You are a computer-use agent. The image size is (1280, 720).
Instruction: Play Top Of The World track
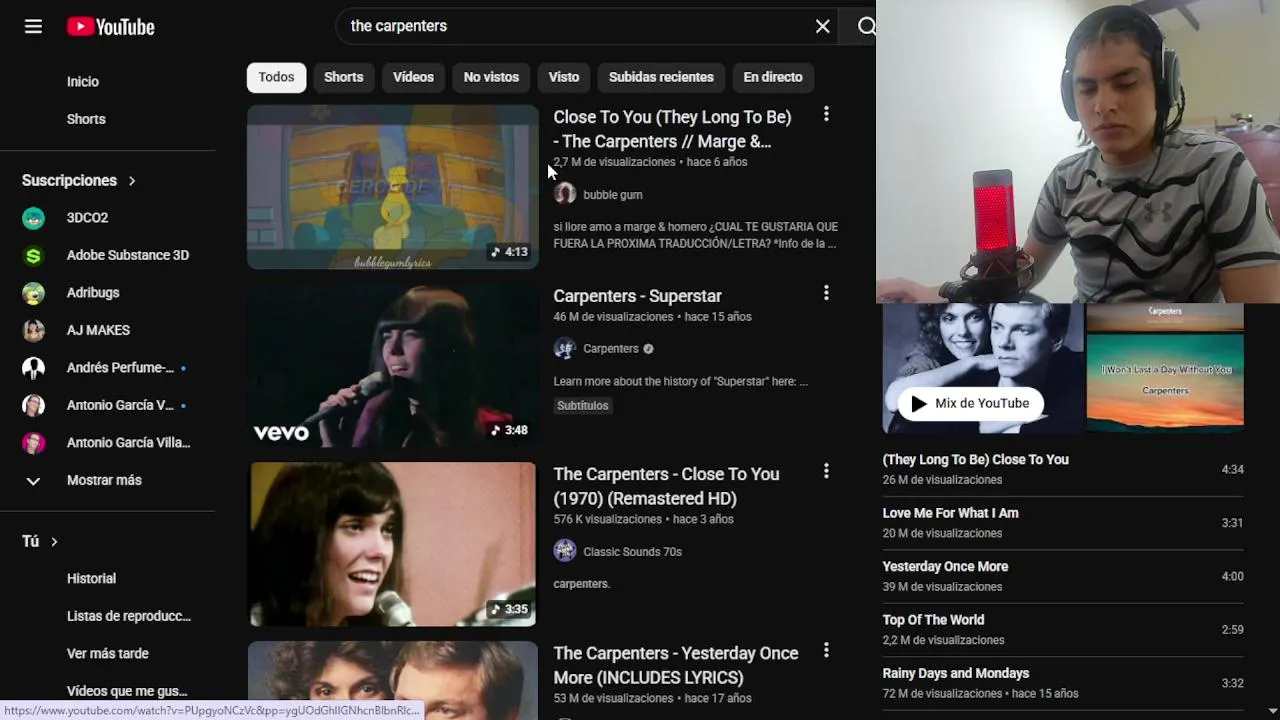pyautogui.click(x=1063, y=629)
